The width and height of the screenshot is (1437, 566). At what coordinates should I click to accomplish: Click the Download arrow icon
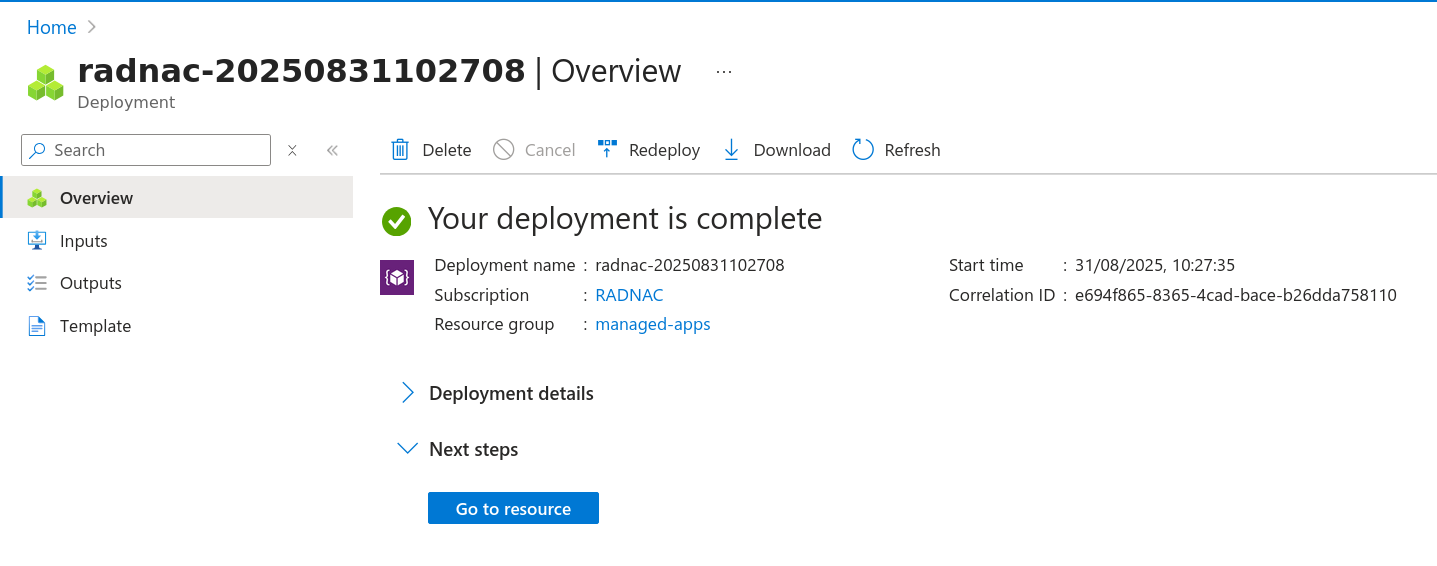(x=731, y=150)
